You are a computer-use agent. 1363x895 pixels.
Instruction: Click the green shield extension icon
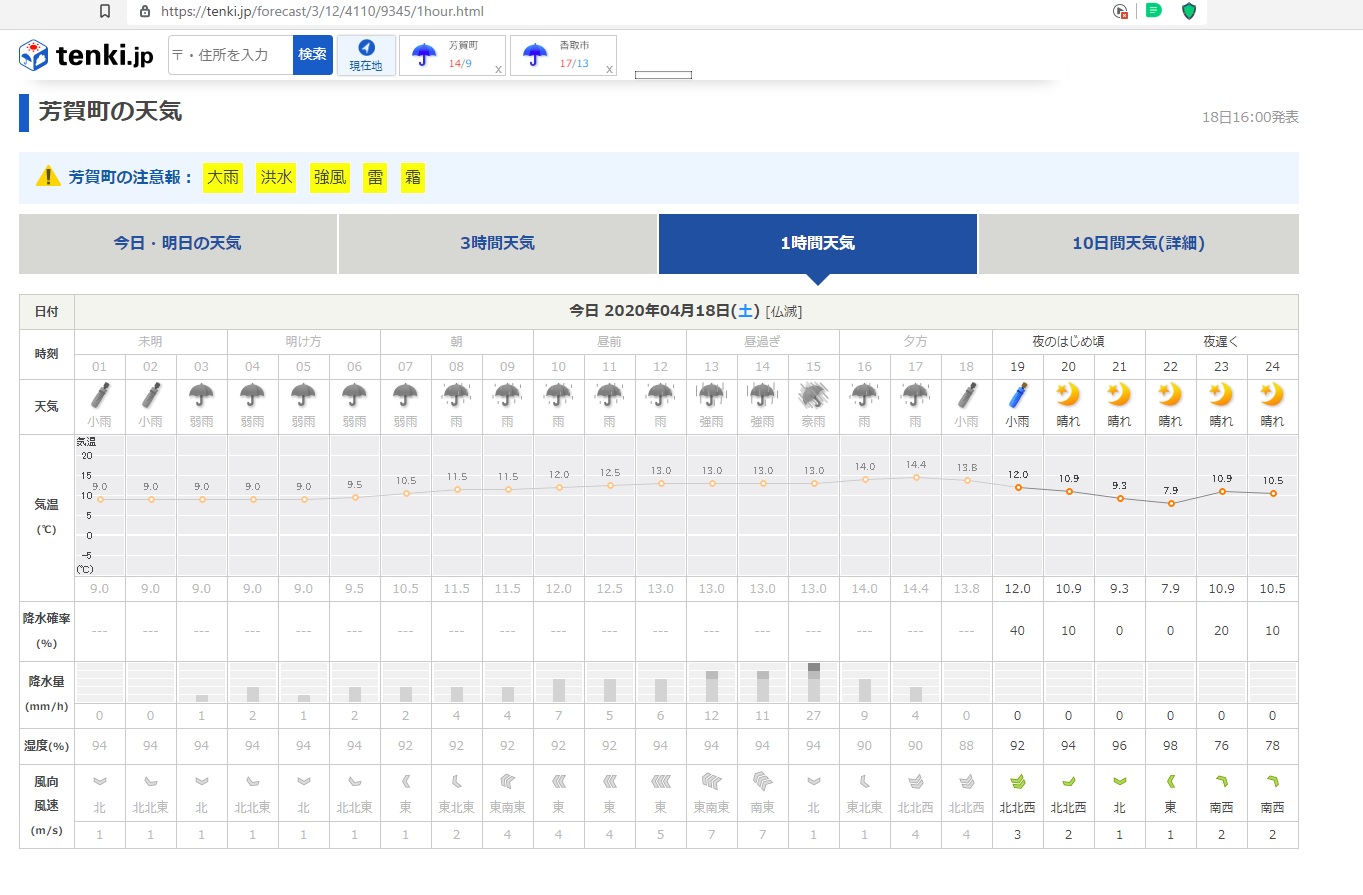tap(1189, 11)
